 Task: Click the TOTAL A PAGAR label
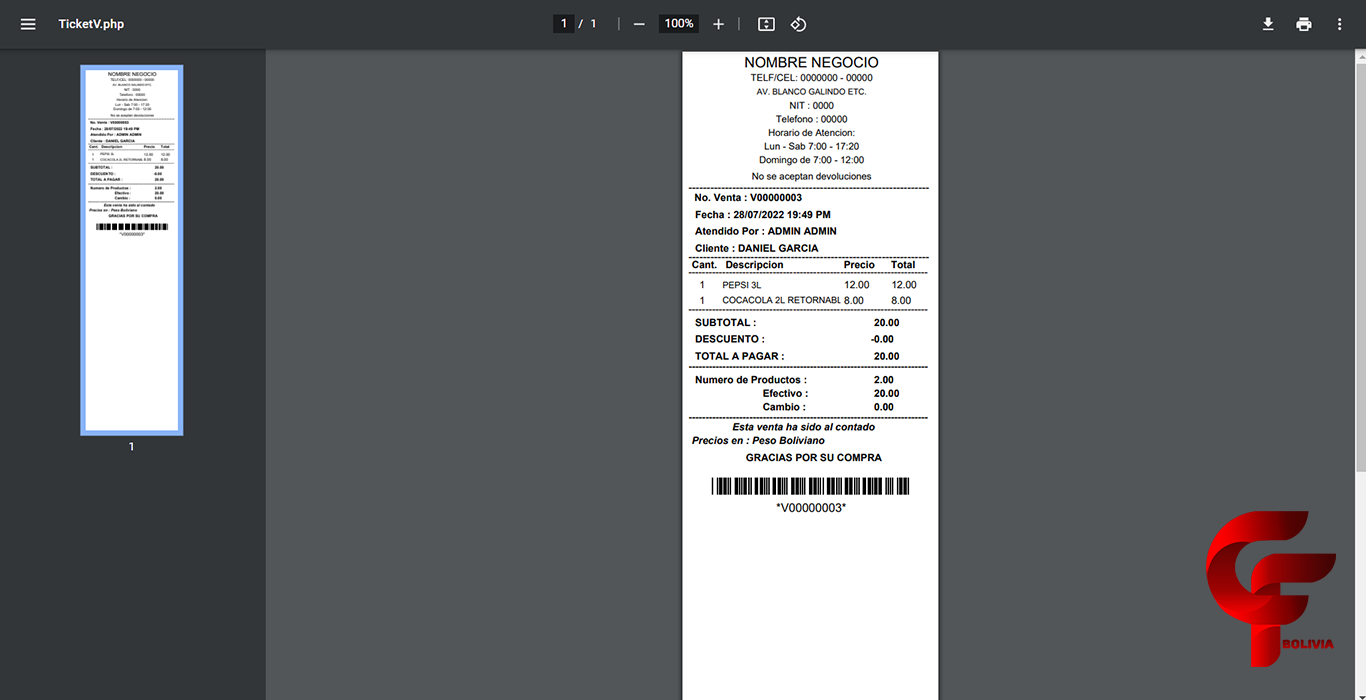click(740, 356)
